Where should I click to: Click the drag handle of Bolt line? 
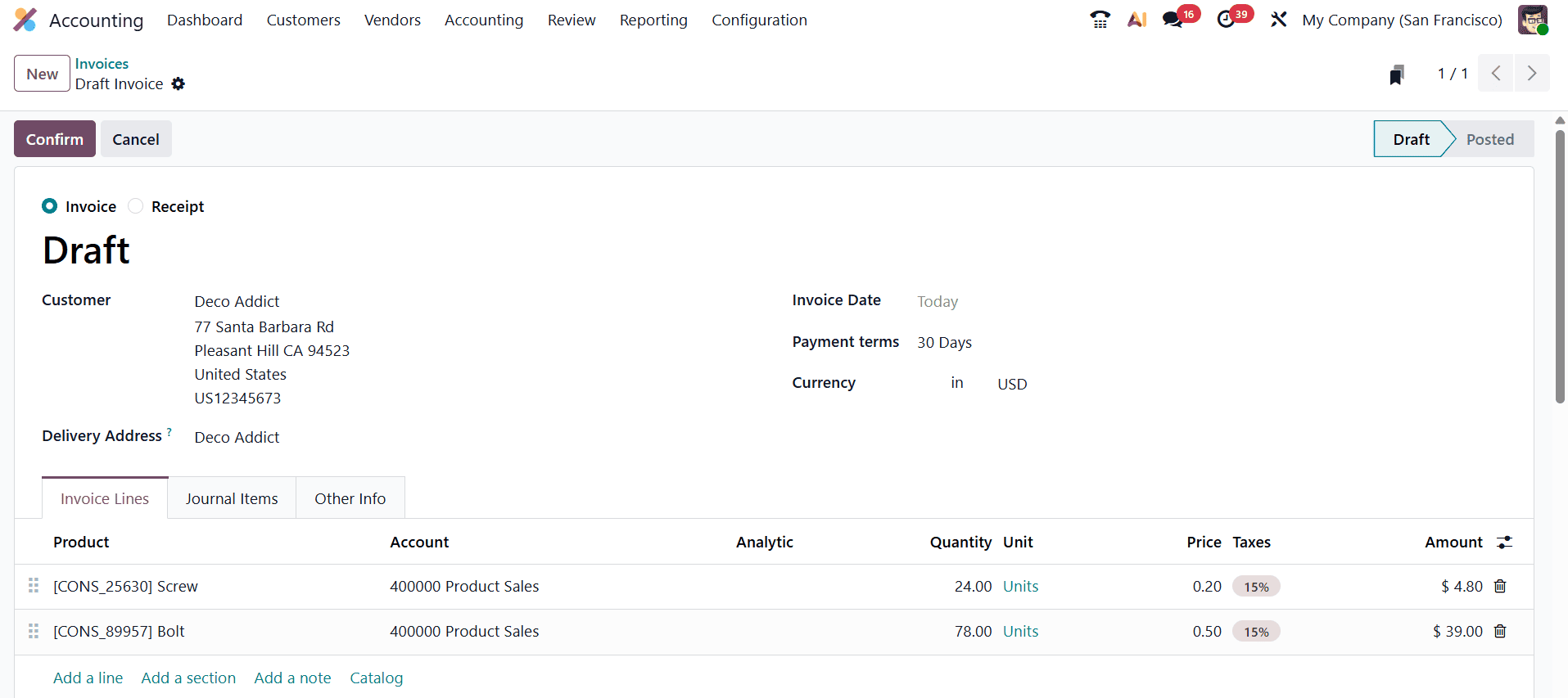pyautogui.click(x=34, y=631)
